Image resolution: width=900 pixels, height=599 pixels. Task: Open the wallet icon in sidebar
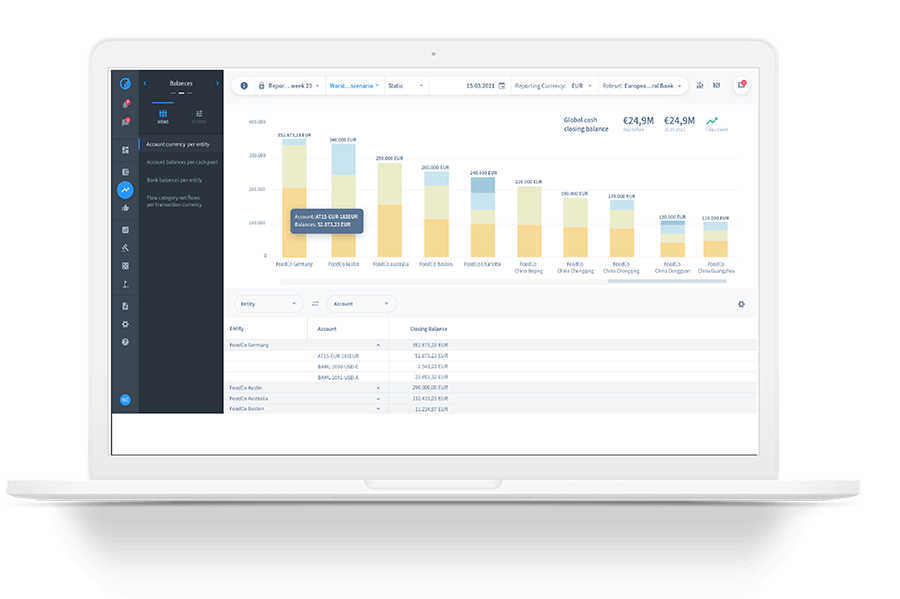click(x=125, y=172)
